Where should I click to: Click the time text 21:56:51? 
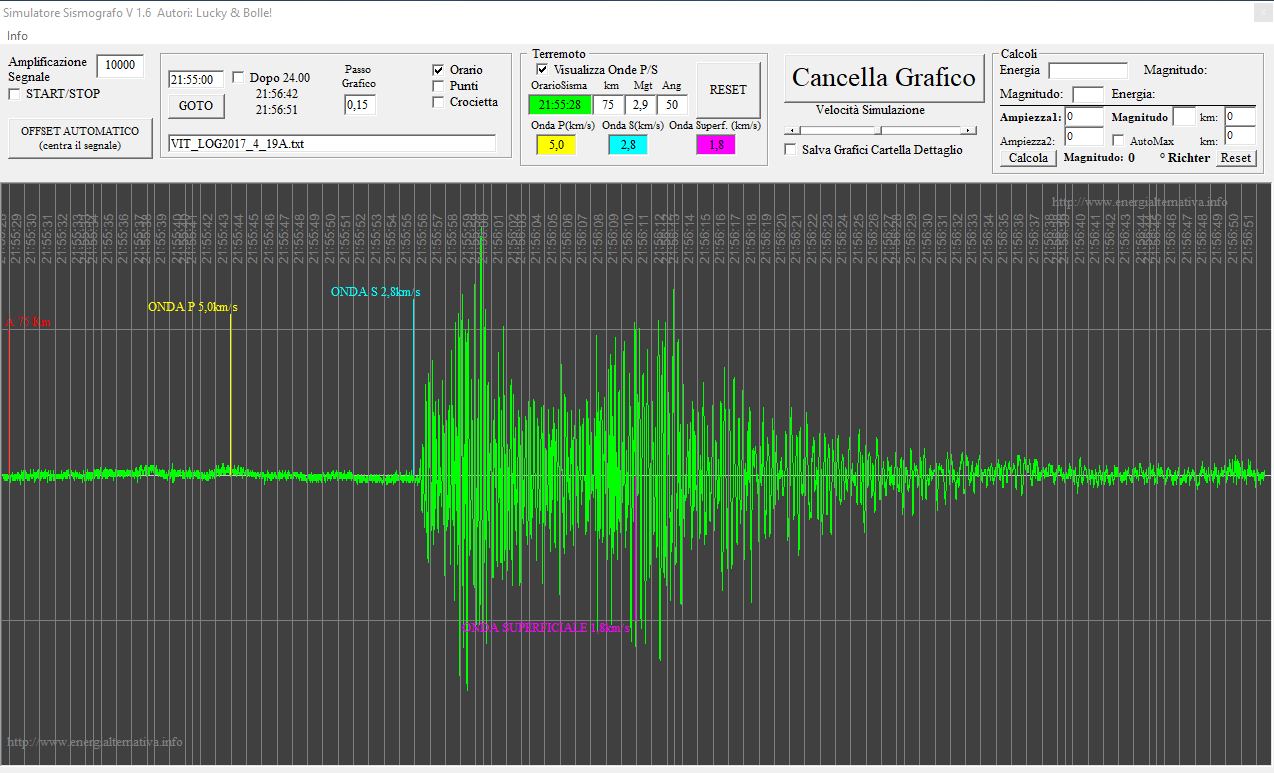click(277, 110)
